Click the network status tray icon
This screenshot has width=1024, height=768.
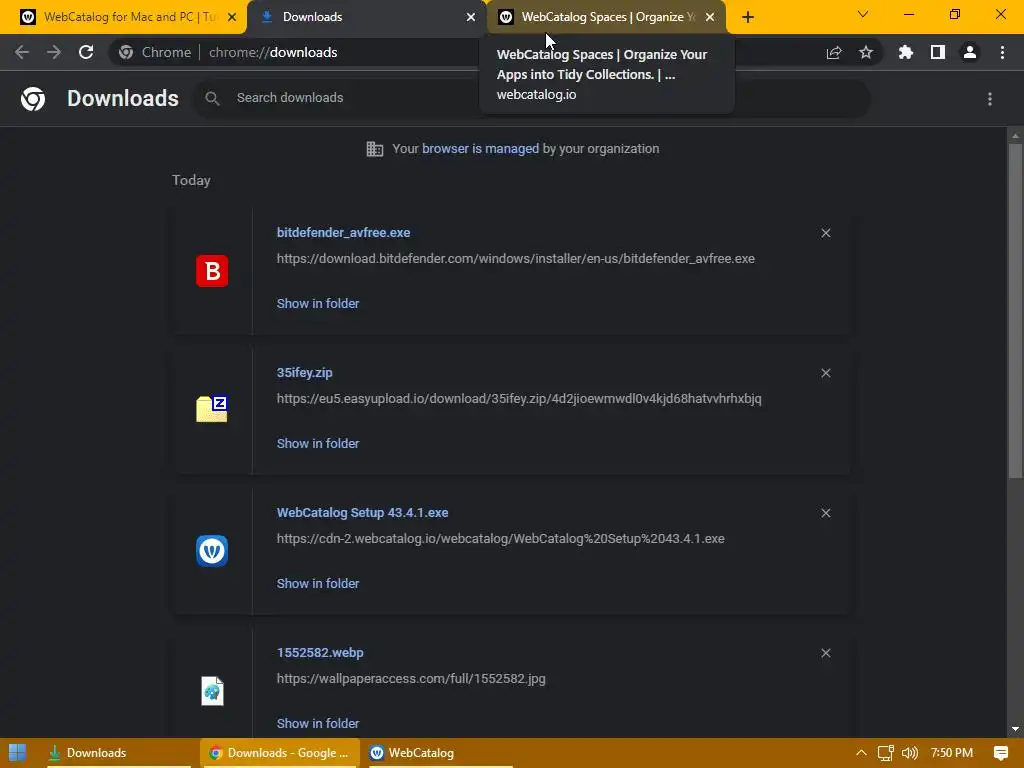[x=886, y=753]
